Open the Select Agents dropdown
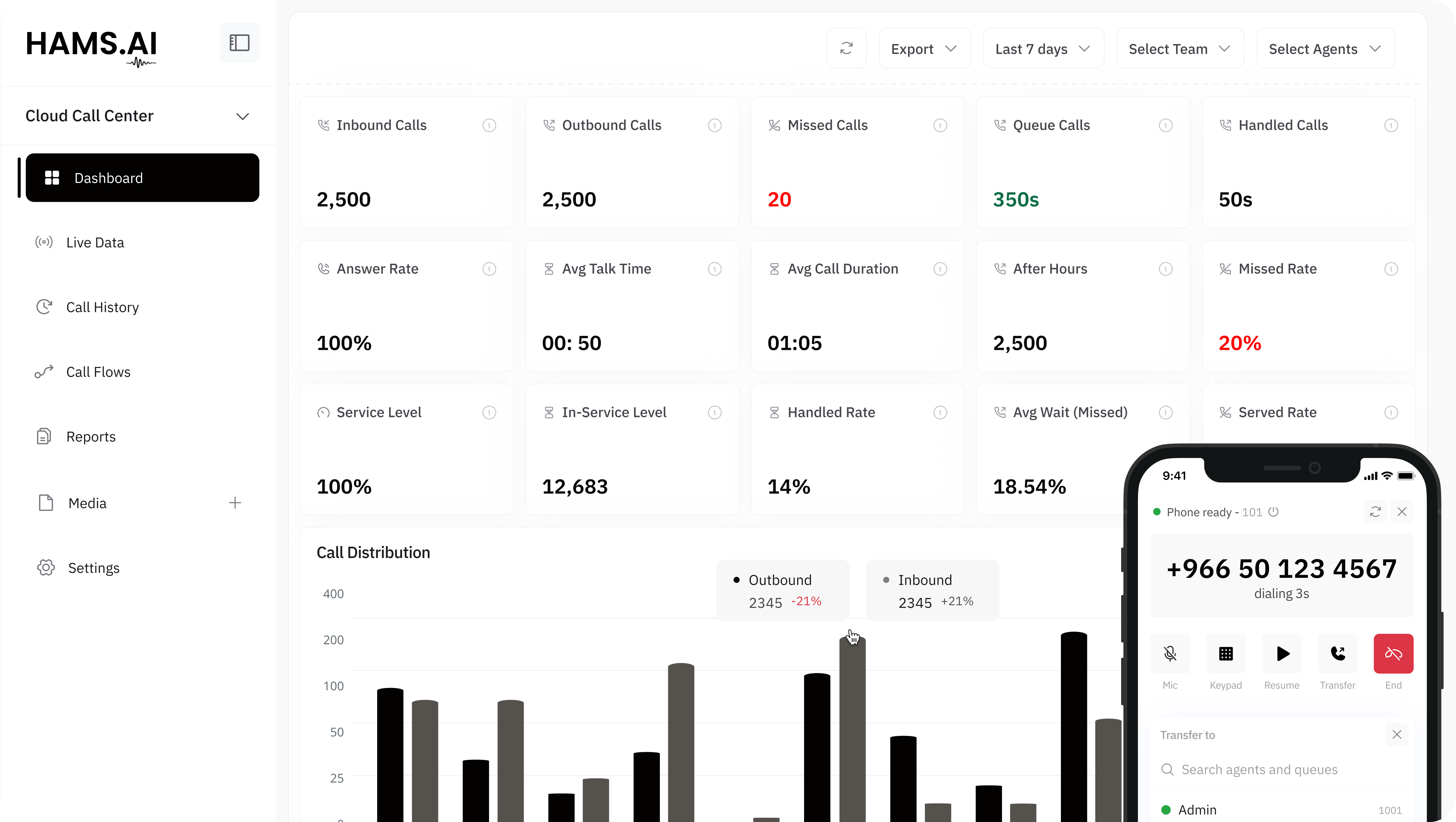This screenshot has width=1456, height=822. click(x=1325, y=49)
